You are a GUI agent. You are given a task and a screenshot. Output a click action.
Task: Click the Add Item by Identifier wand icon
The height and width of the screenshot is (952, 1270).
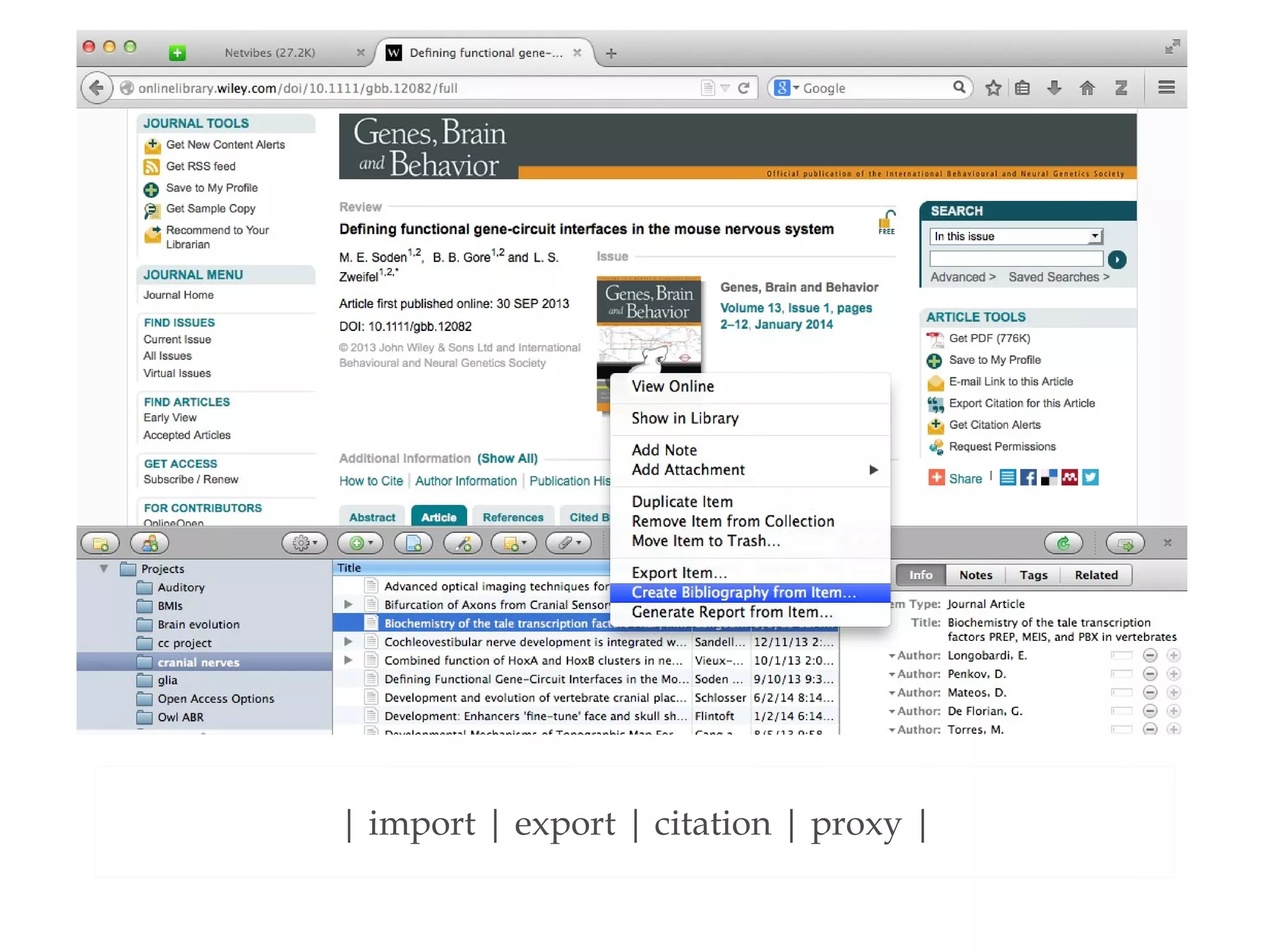coord(463,544)
